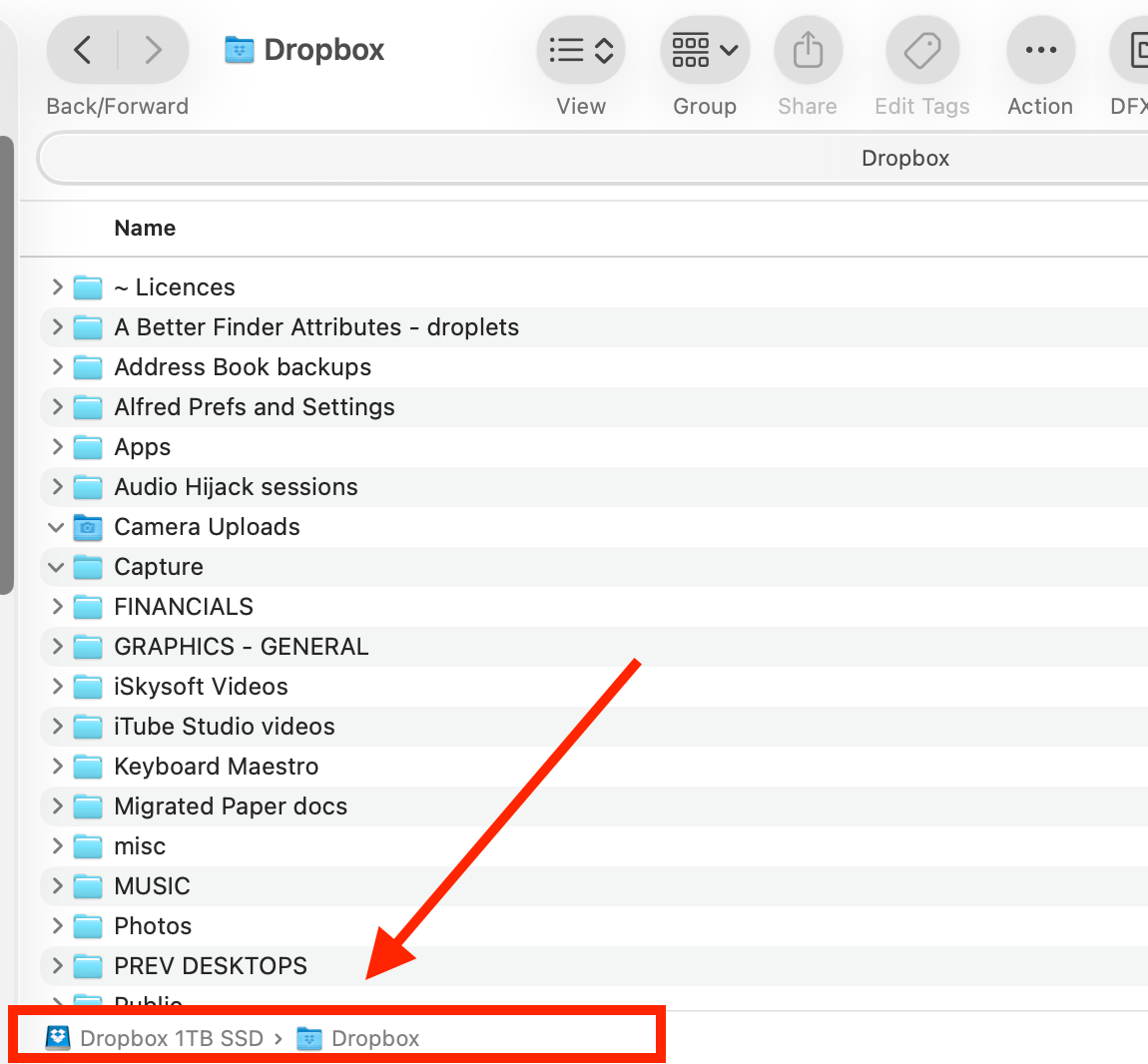Image resolution: width=1148 pixels, height=1064 pixels.
Task: Select 'GRAPHICS - GENERAL' row
Action: click(594, 646)
